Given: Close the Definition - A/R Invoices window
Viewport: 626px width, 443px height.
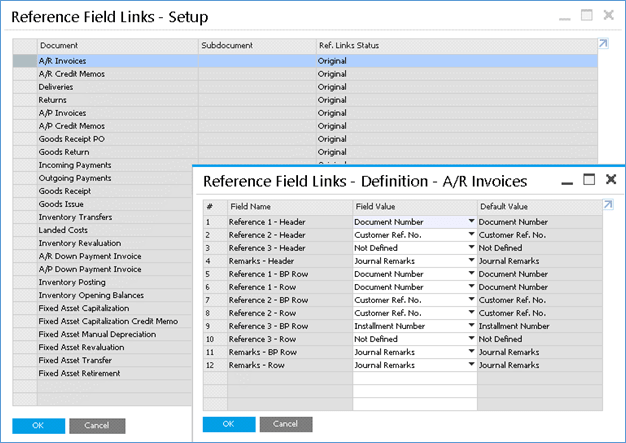Looking at the screenshot, I should (611, 180).
